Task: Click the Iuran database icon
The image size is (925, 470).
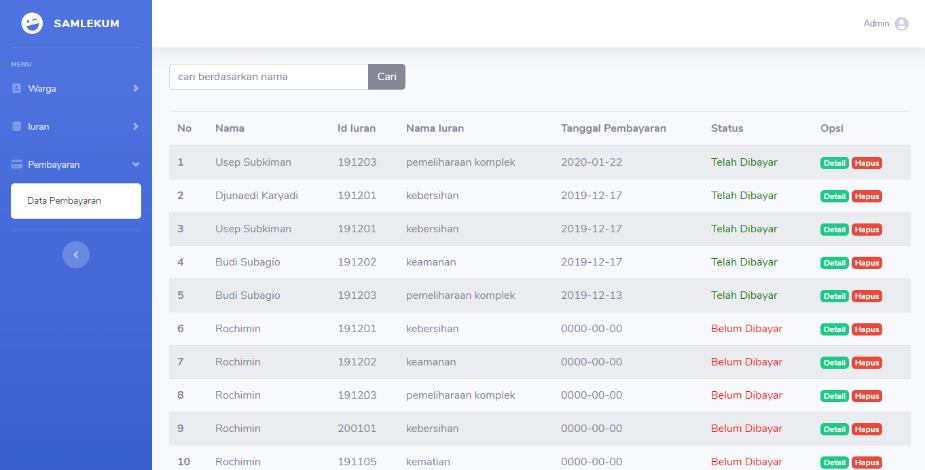Action: click(x=17, y=126)
